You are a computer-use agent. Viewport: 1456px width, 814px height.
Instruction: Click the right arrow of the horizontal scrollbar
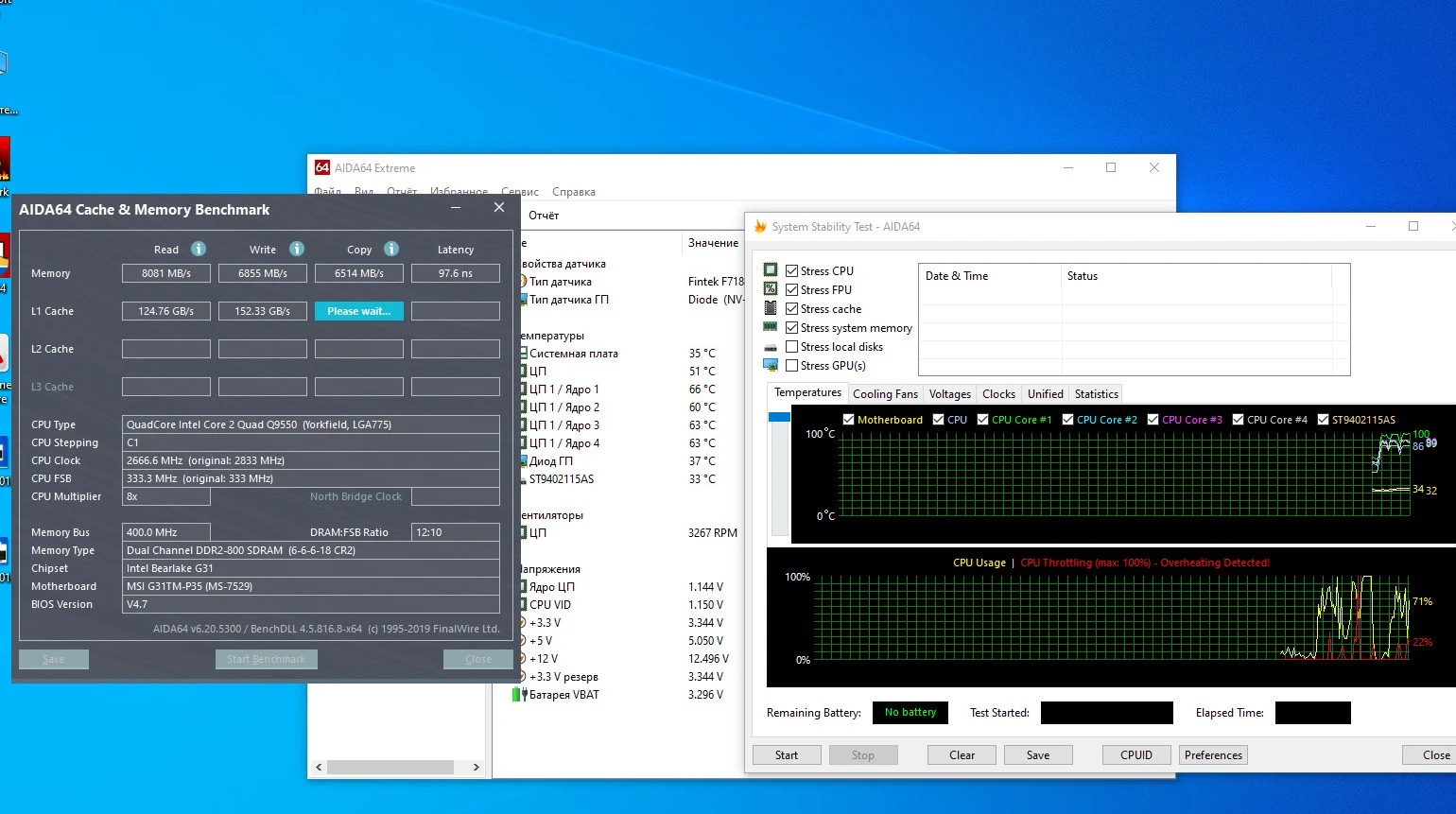tap(476, 768)
